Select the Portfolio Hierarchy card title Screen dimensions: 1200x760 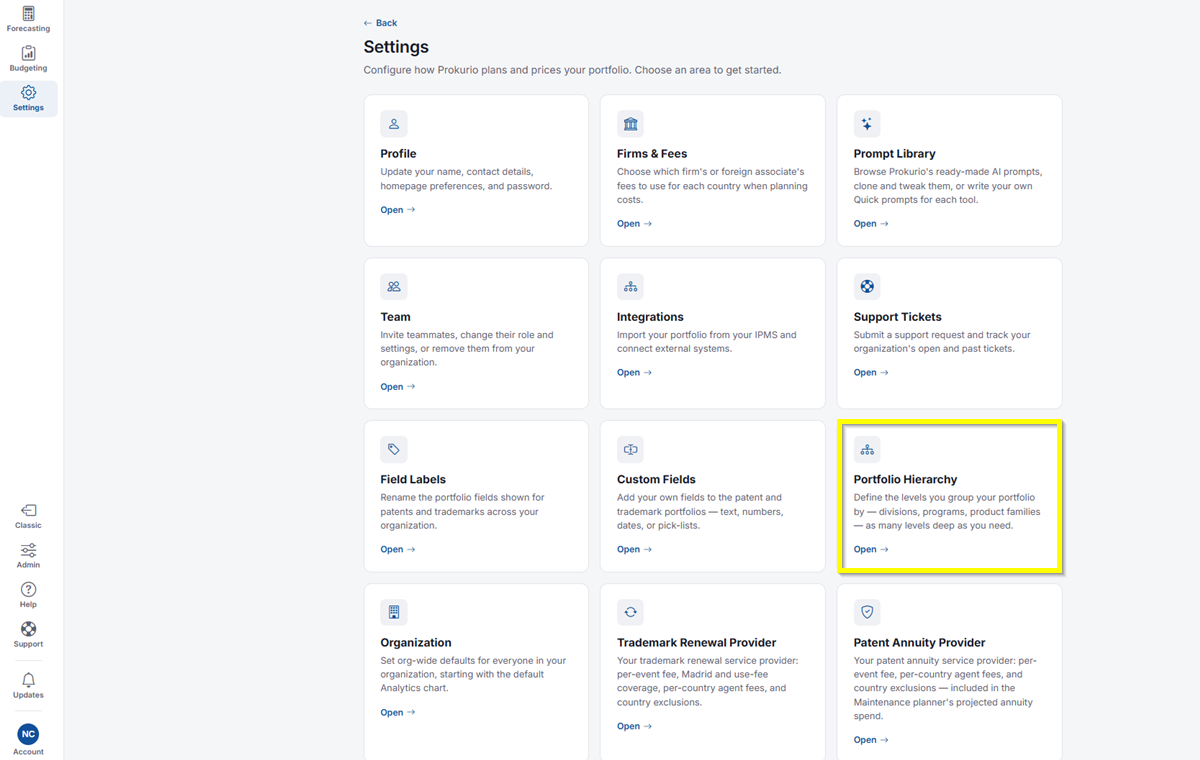(905, 480)
